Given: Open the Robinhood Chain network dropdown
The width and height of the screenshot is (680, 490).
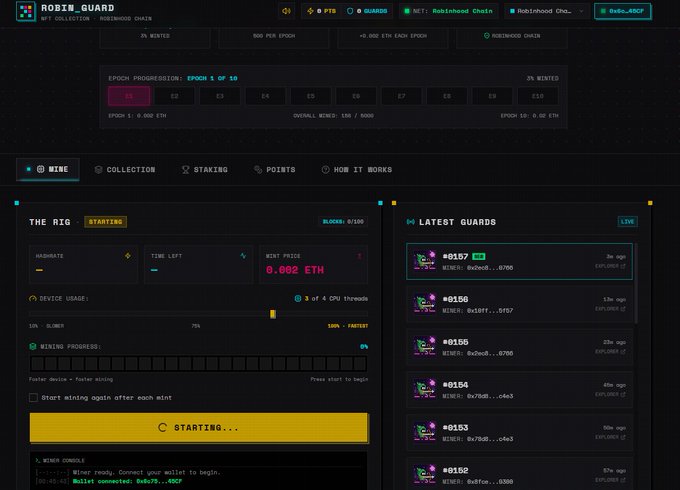Looking at the screenshot, I should 546,11.
